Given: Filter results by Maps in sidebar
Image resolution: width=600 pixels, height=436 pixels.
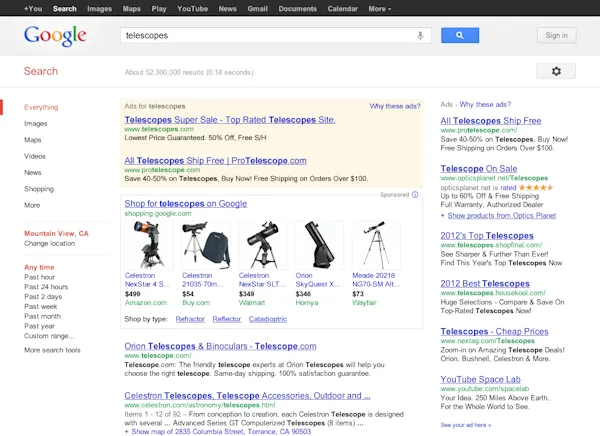Looking at the screenshot, I should (x=33, y=140).
